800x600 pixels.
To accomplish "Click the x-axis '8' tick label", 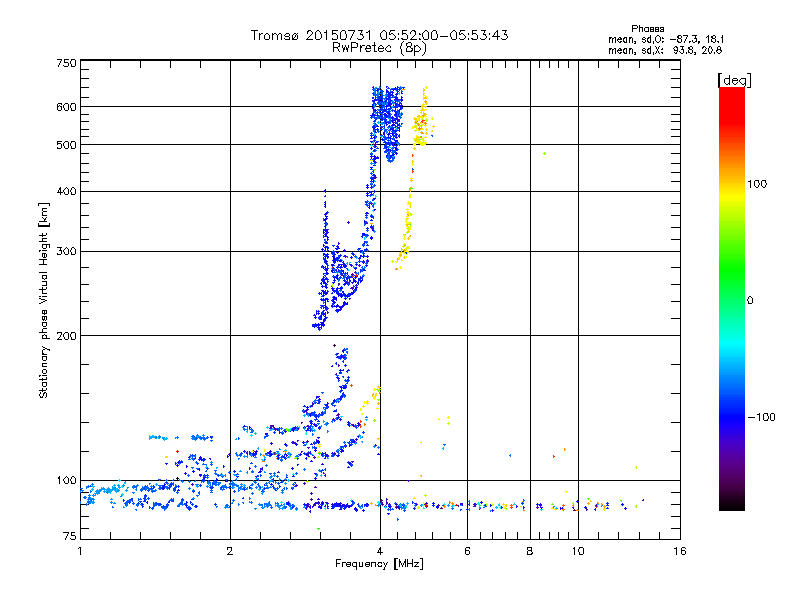I will [x=530, y=551].
